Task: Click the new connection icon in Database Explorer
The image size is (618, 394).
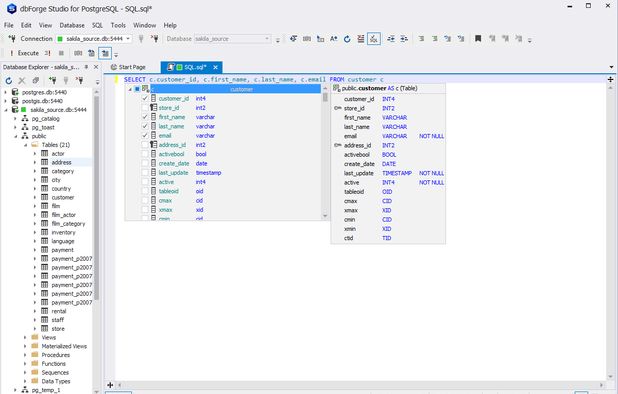Action: tap(52, 81)
